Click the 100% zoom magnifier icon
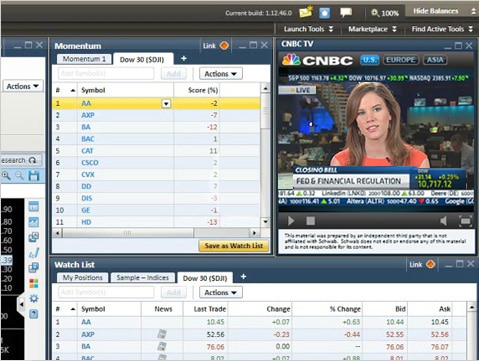The height and width of the screenshot is (361, 479). coord(375,13)
